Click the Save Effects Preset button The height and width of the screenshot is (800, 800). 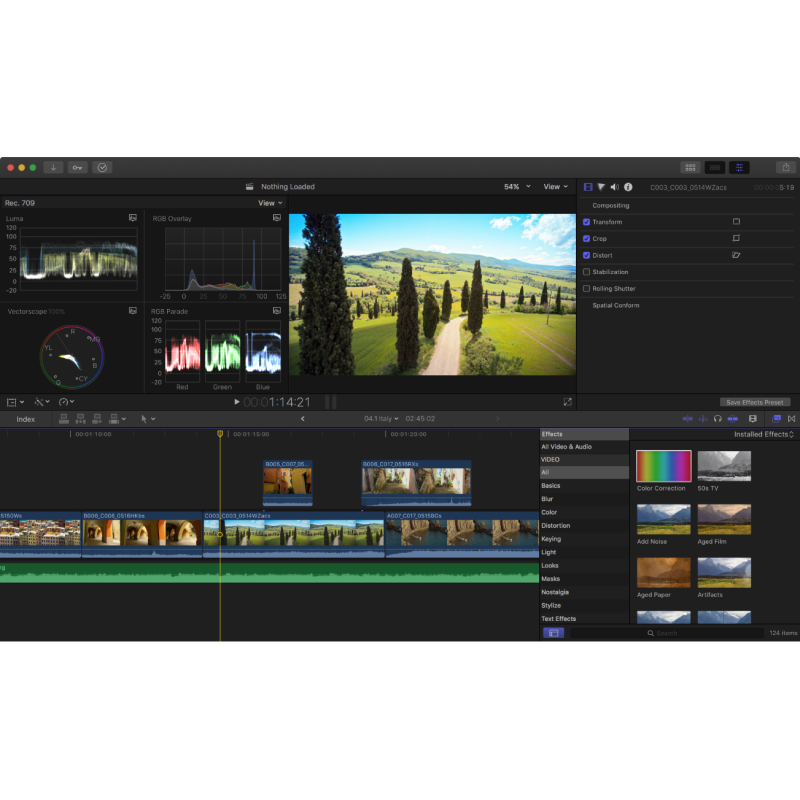point(755,402)
